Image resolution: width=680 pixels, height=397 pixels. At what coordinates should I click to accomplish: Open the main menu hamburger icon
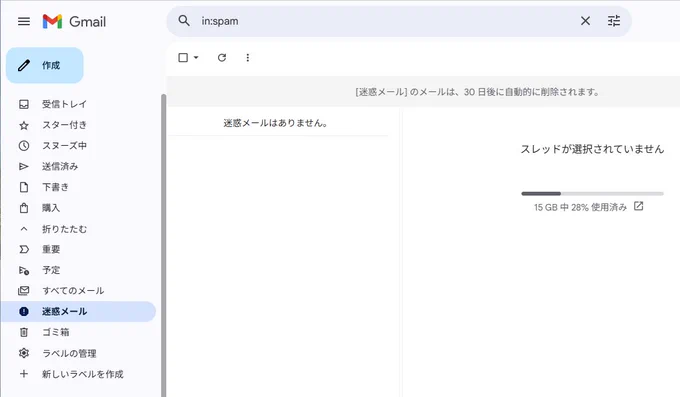coord(24,21)
